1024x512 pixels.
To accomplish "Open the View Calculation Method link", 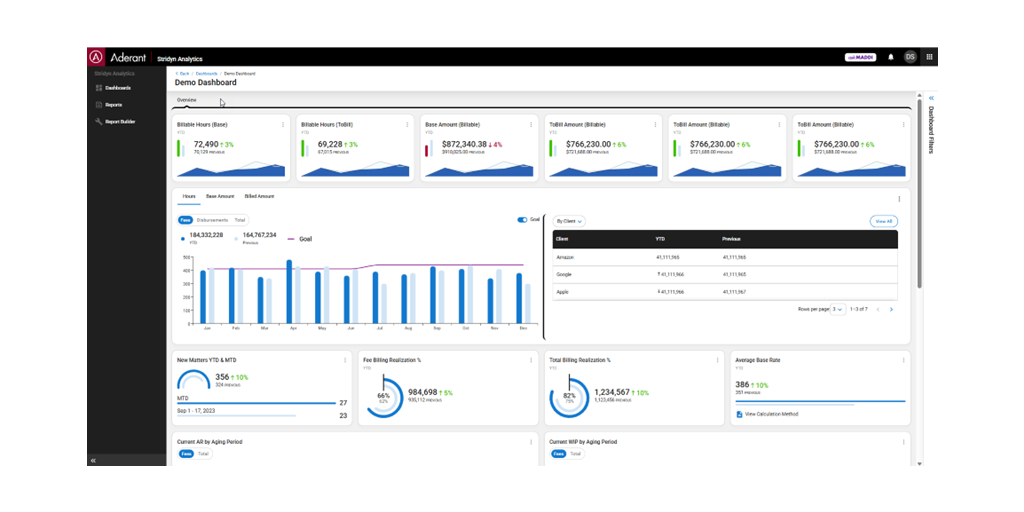I will click(x=769, y=413).
